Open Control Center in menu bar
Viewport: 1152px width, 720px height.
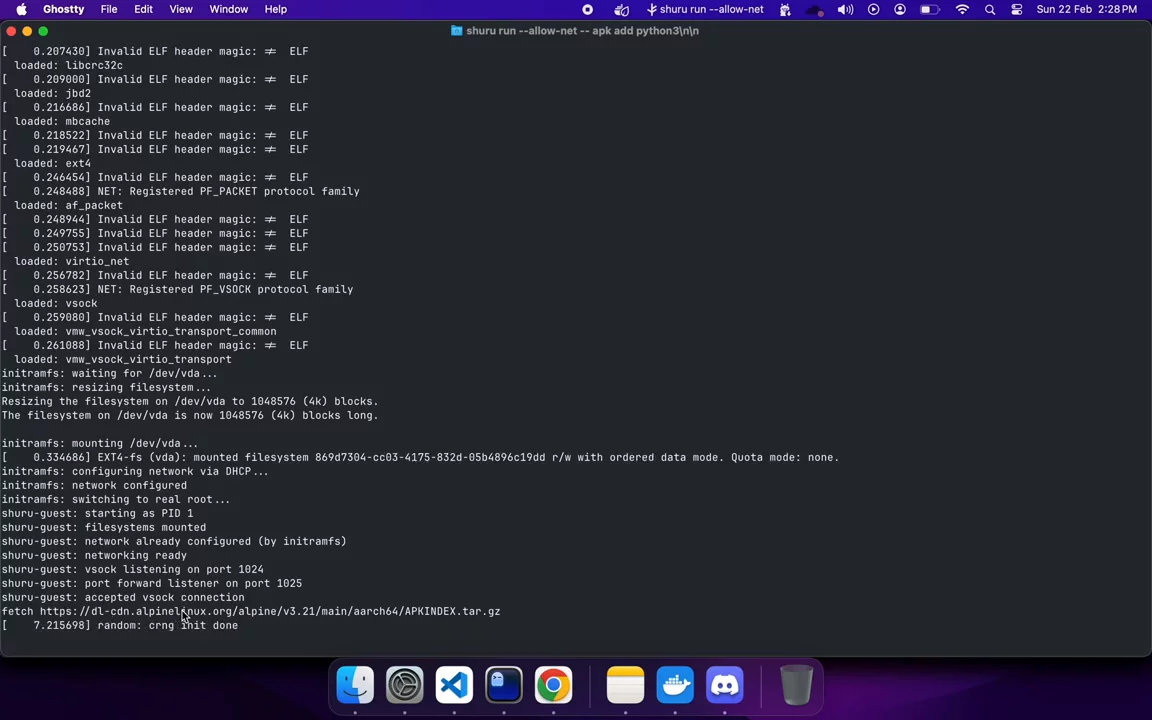[x=1017, y=9]
